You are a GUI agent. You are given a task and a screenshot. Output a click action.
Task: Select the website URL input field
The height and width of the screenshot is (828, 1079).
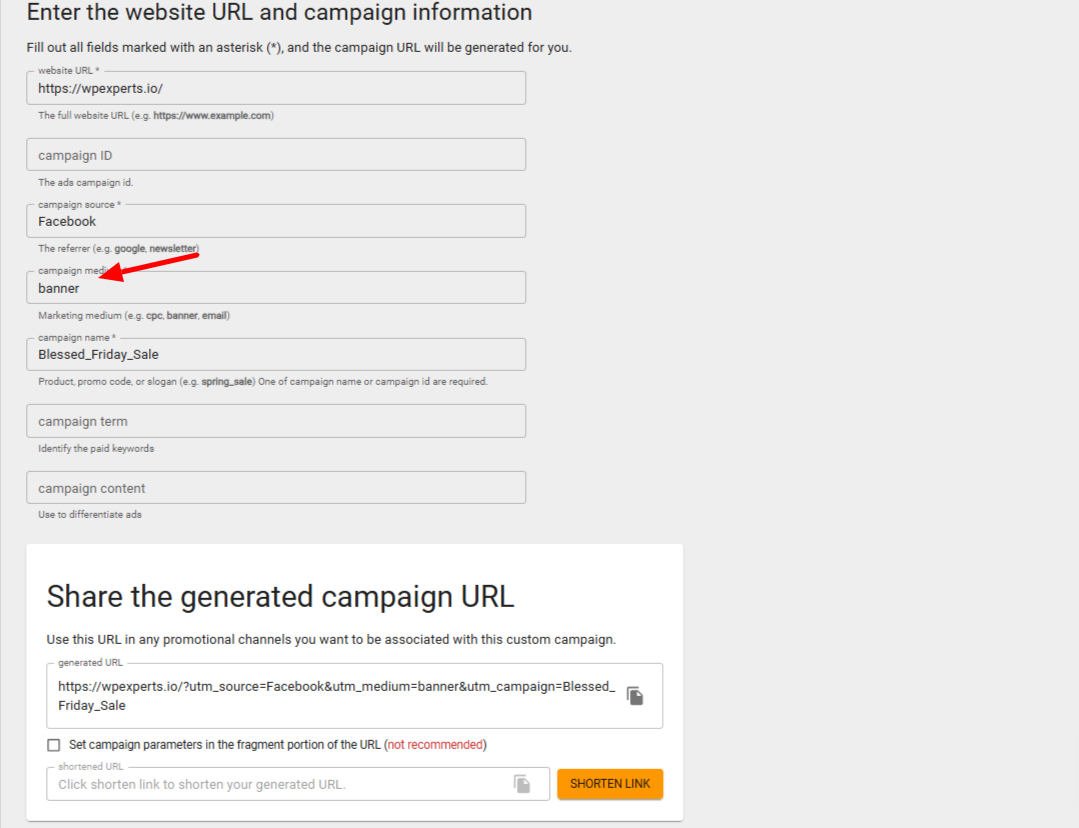(x=275, y=88)
